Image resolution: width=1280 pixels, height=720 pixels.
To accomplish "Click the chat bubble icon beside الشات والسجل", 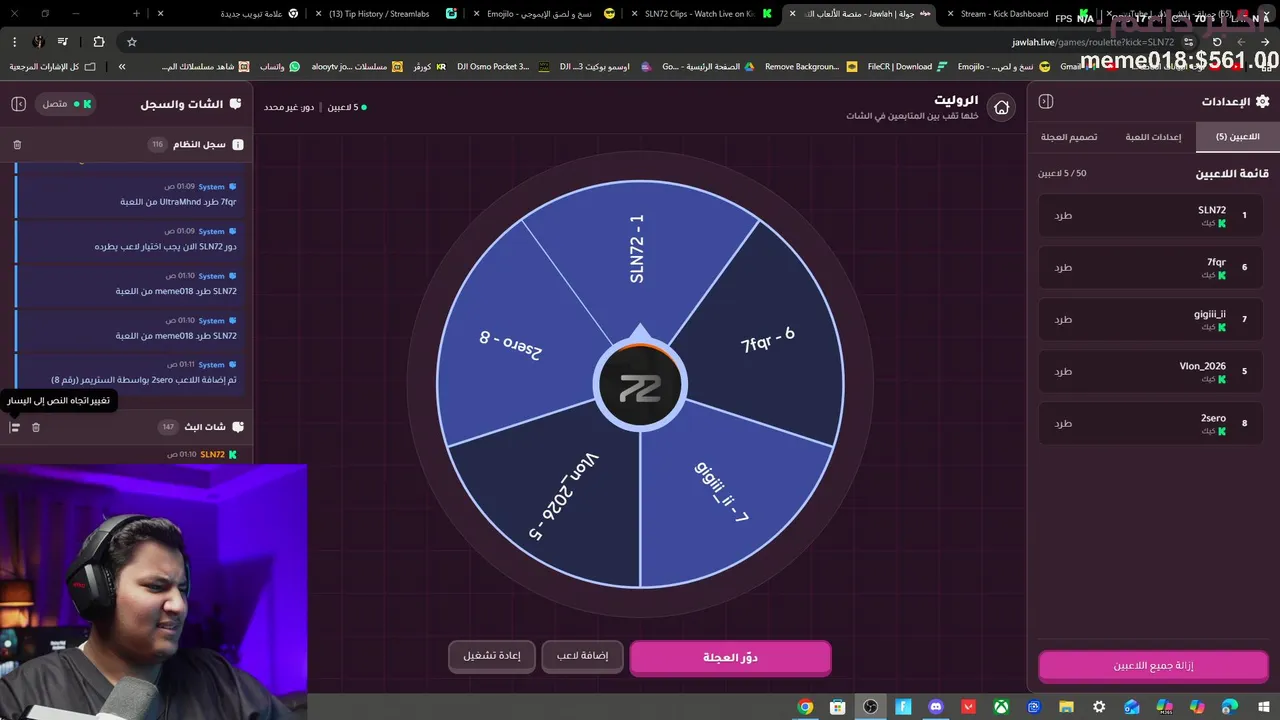I will point(235,104).
